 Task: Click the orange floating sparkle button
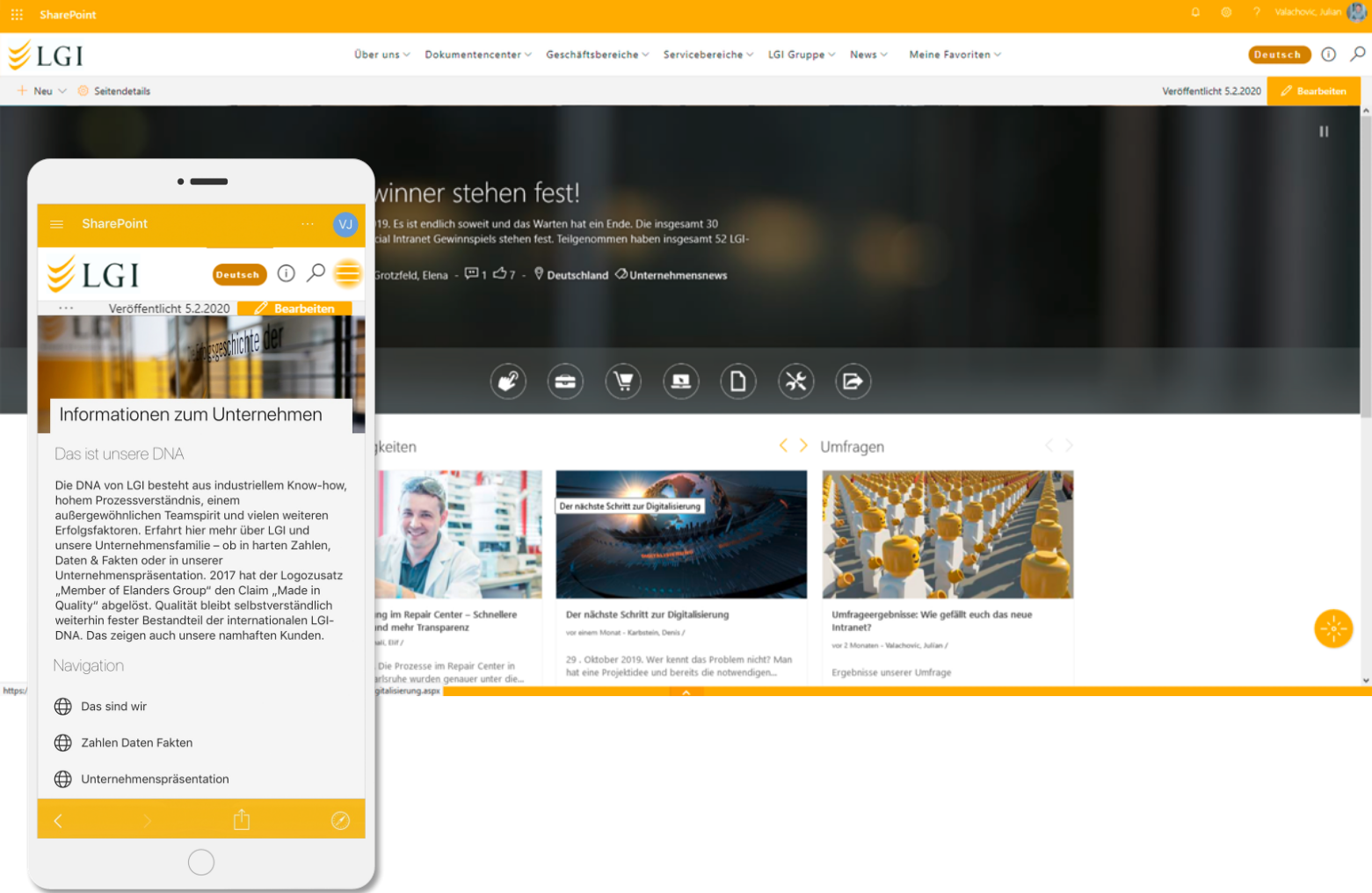[1333, 628]
